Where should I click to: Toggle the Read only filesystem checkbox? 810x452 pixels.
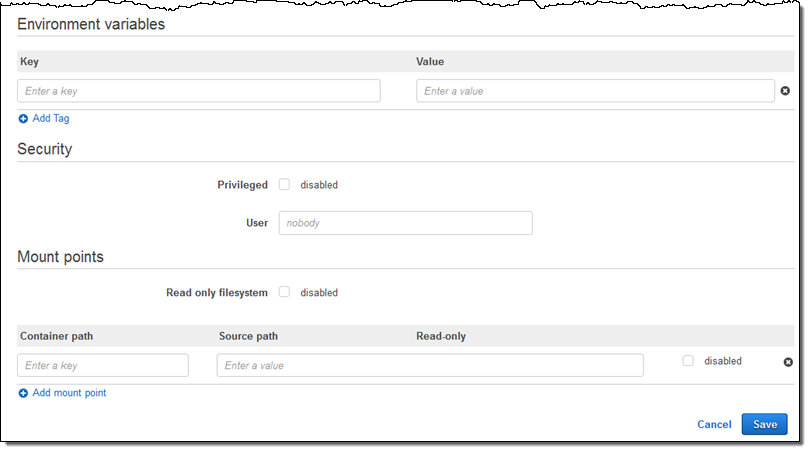(x=284, y=292)
